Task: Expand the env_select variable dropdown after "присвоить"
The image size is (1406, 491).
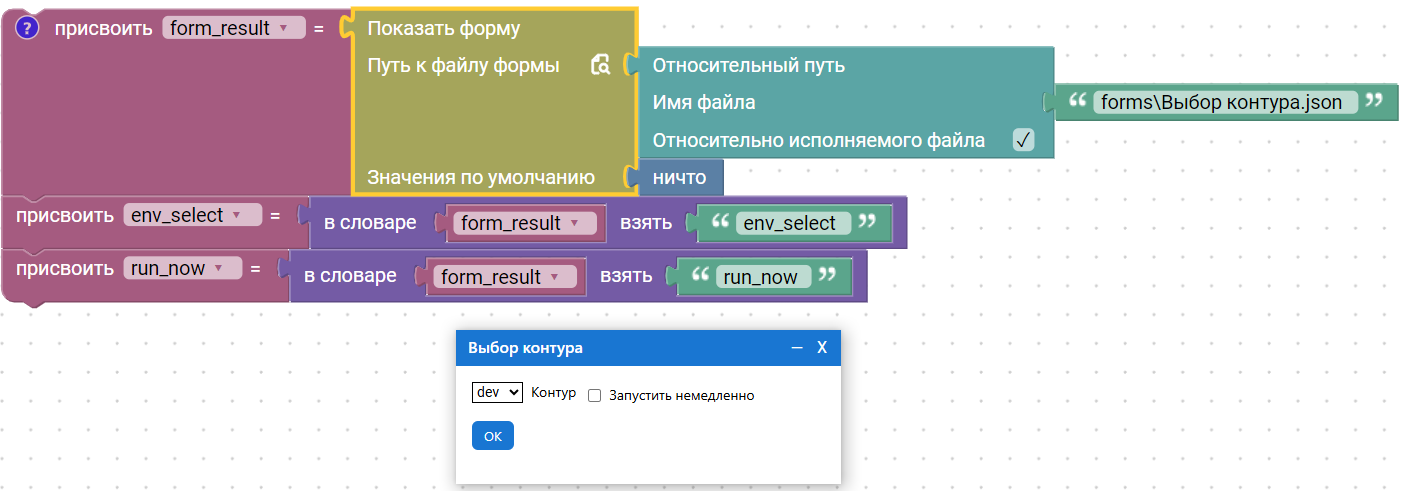Action: click(237, 215)
